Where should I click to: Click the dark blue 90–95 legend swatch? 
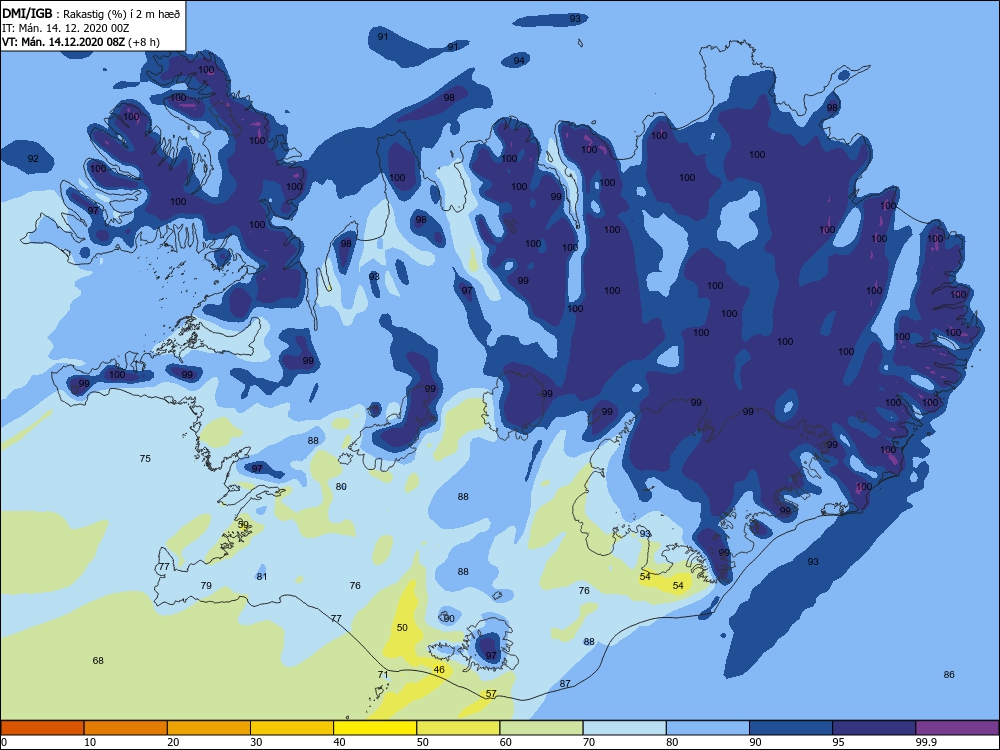click(x=791, y=728)
